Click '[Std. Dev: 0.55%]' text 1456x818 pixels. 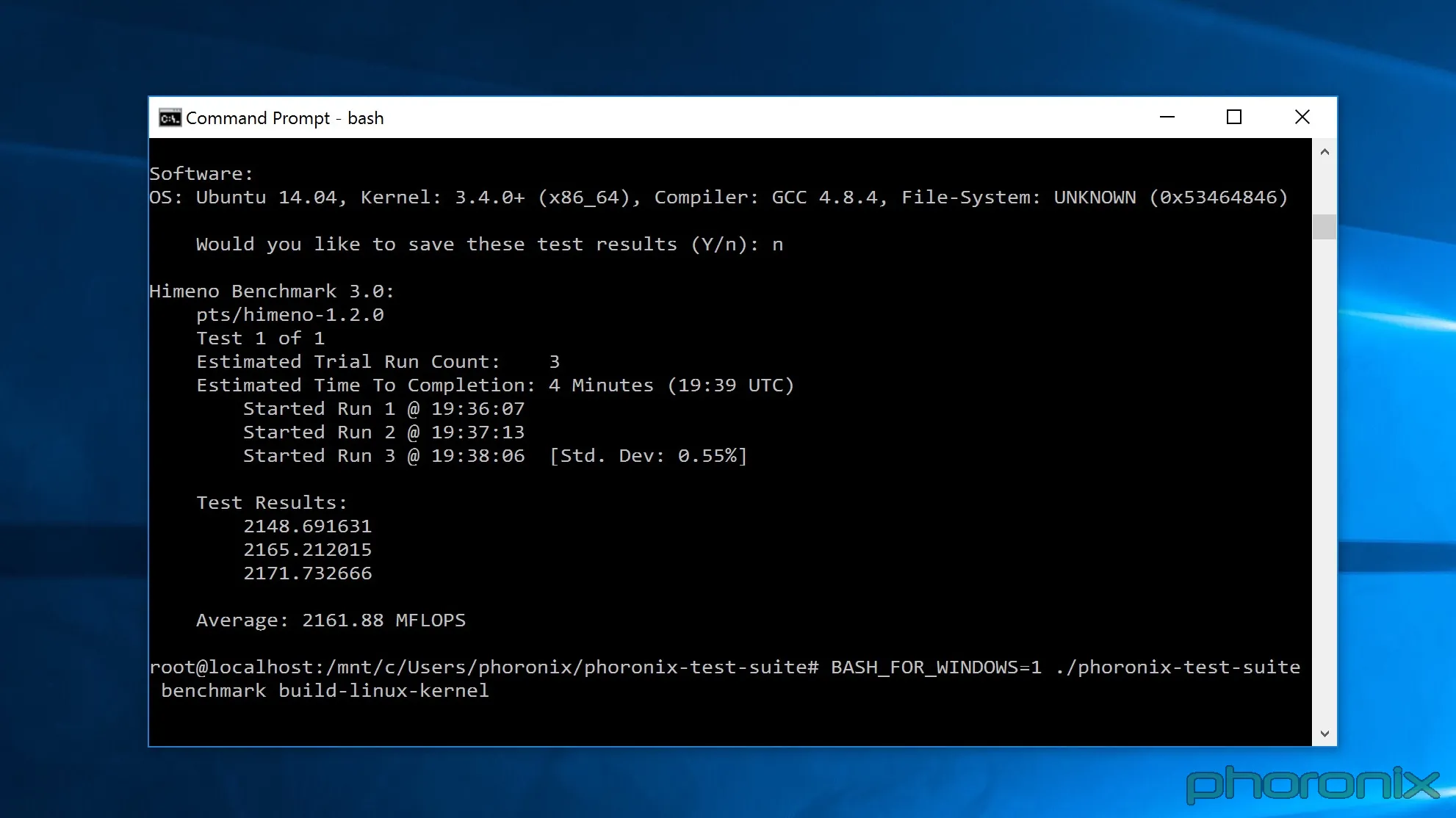tap(649, 456)
